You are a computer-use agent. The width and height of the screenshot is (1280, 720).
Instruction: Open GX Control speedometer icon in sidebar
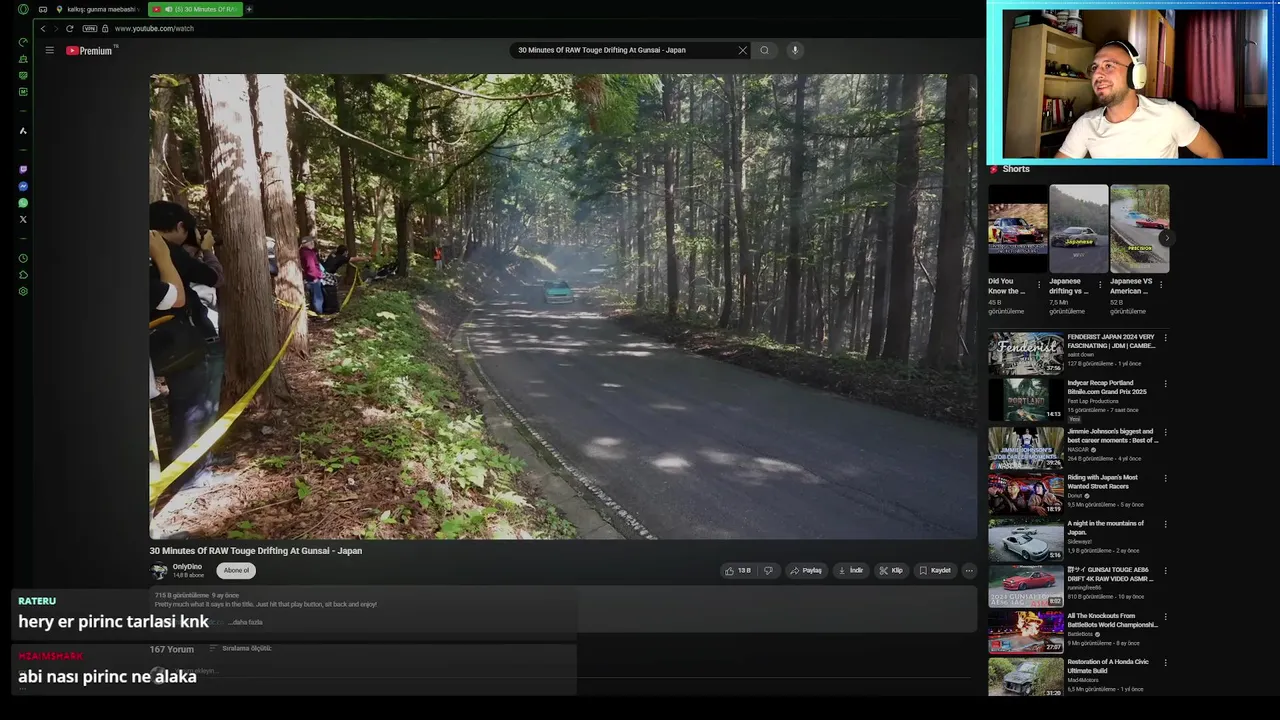[23, 42]
